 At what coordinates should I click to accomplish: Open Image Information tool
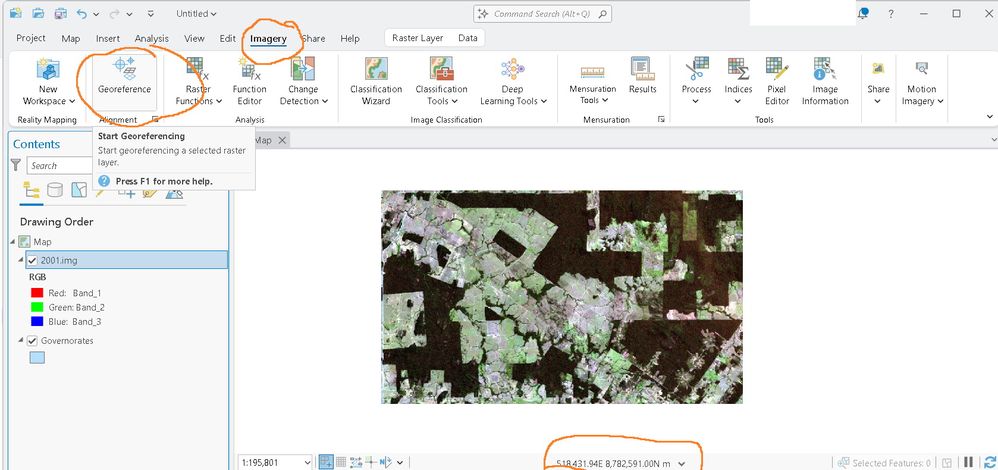pyautogui.click(x=825, y=82)
